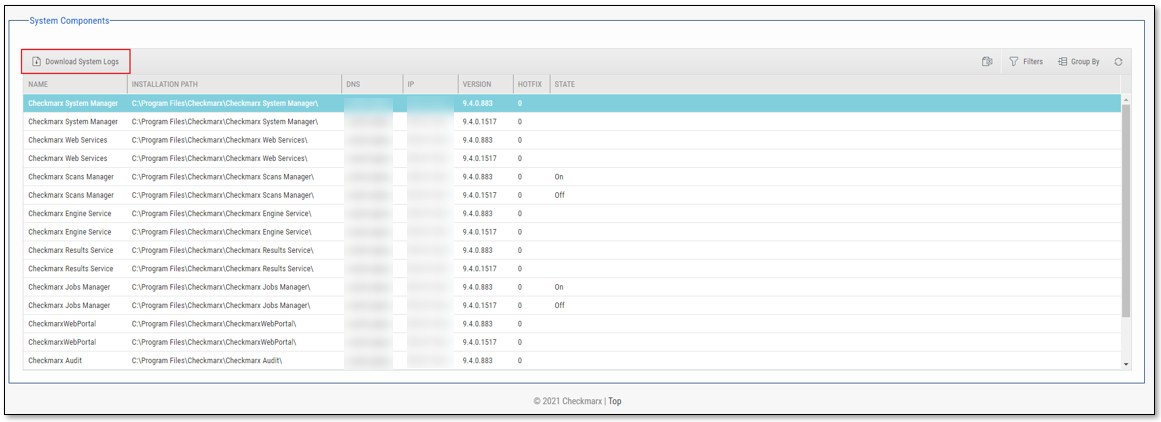
Task: Select Checkmarx Engine Service row version 9.4.0.883
Action: pyautogui.click(x=572, y=213)
